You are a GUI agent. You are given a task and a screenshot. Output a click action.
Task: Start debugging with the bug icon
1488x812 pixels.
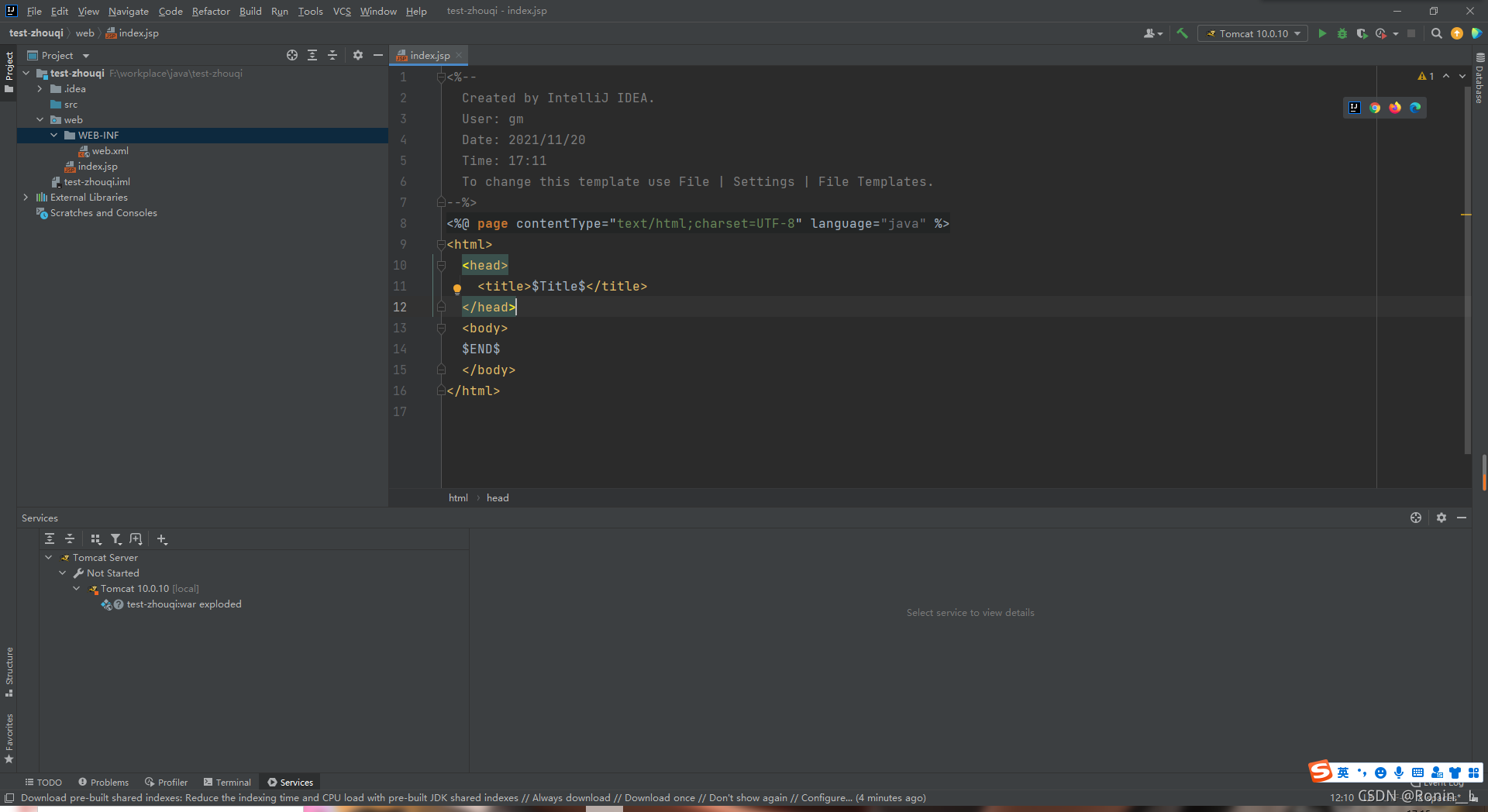click(x=1342, y=33)
